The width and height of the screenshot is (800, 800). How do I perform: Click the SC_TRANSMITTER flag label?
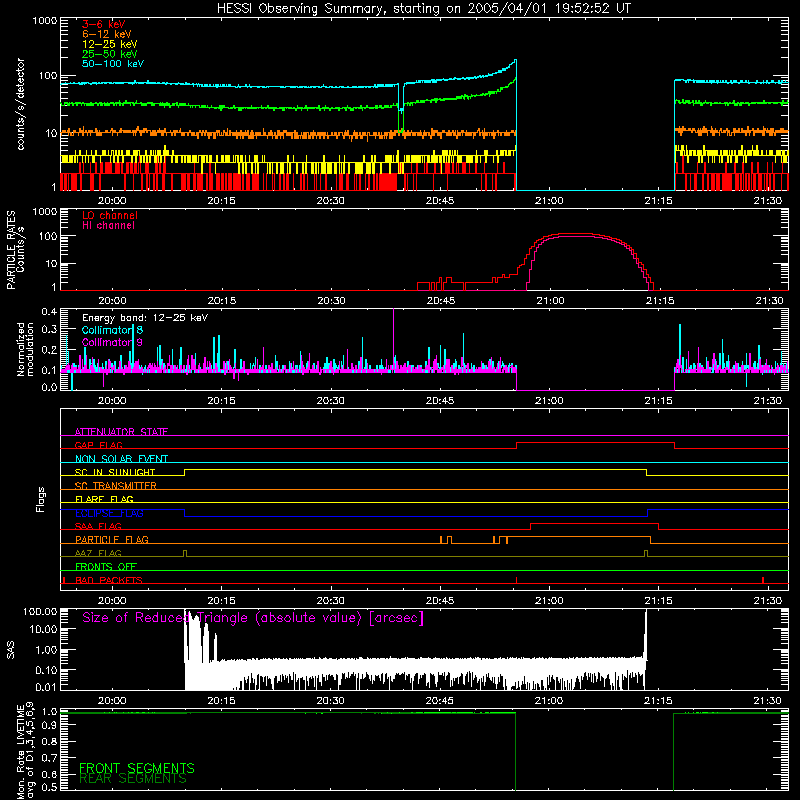coord(116,486)
